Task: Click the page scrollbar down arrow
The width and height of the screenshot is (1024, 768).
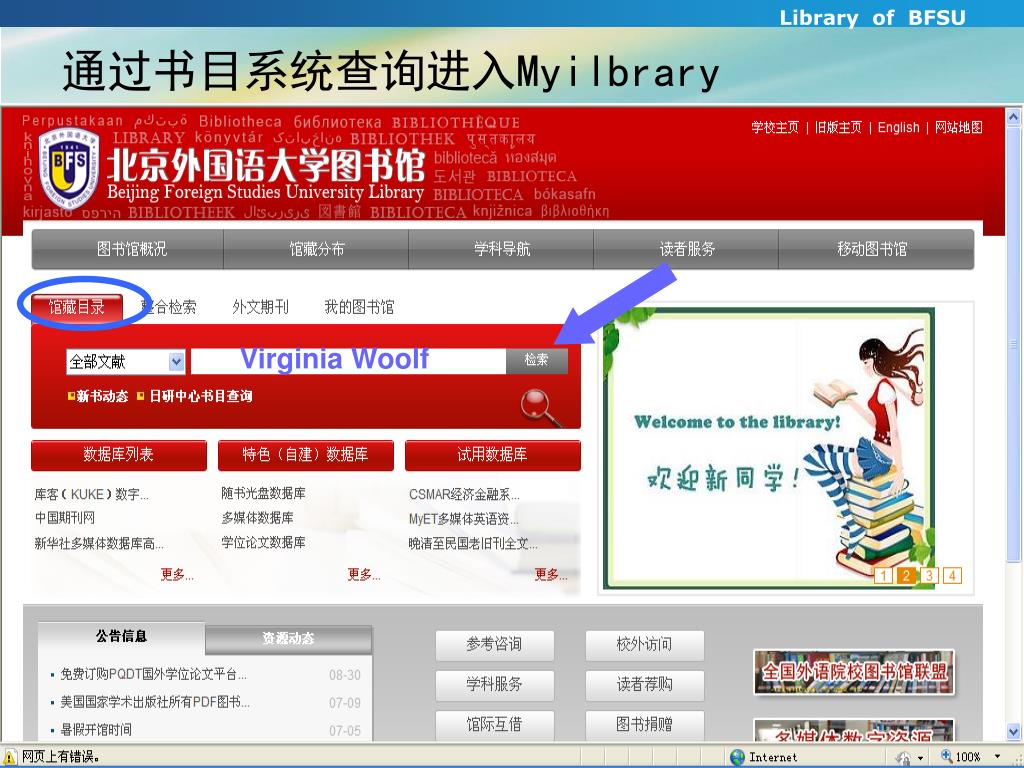Action: point(1014,731)
